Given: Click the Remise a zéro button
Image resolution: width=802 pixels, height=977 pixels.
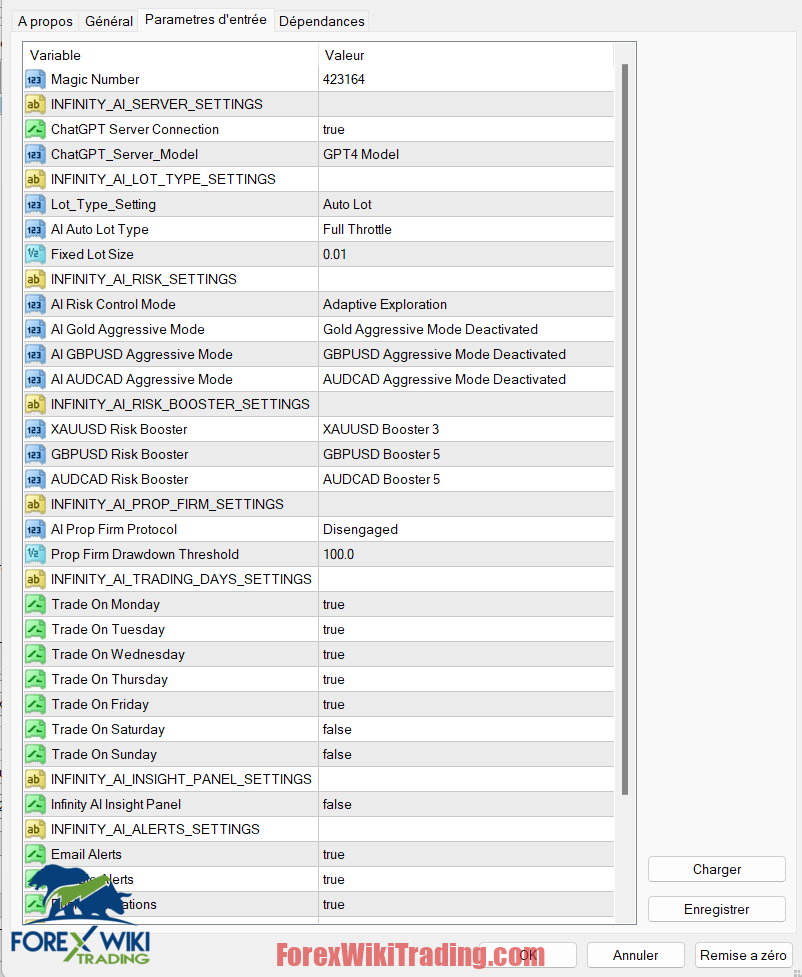Looking at the screenshot, I should pyautogui.click(x=743, y=955).
